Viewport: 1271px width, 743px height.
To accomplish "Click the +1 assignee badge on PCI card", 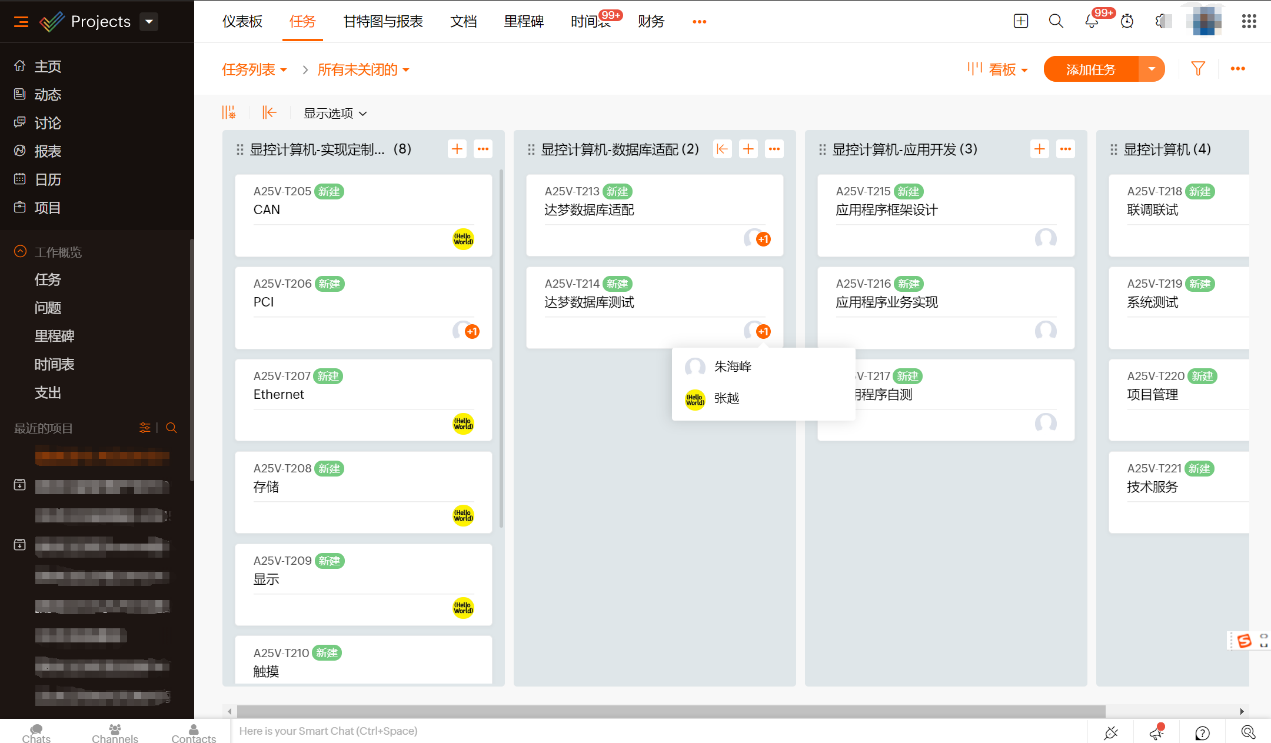I will click(x=472, y=332).
